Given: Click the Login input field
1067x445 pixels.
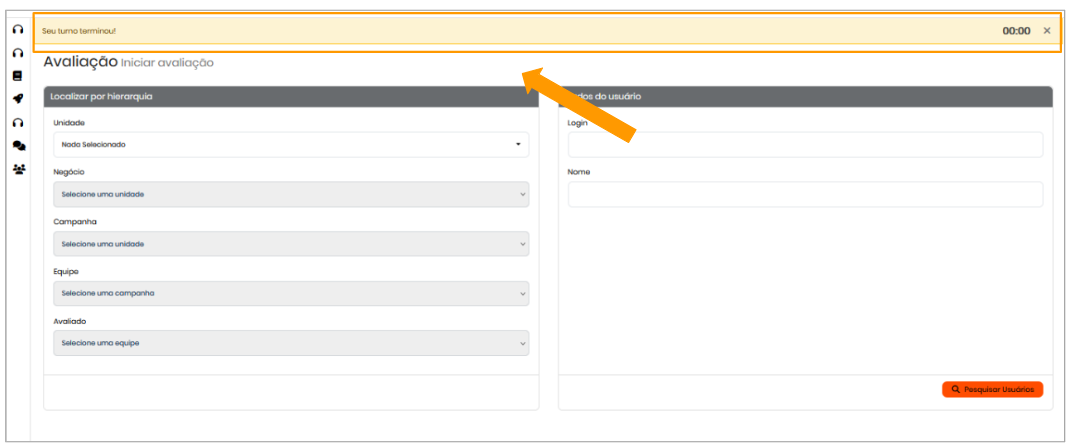Looking at the screenshot, I should (x=805, y=145).
